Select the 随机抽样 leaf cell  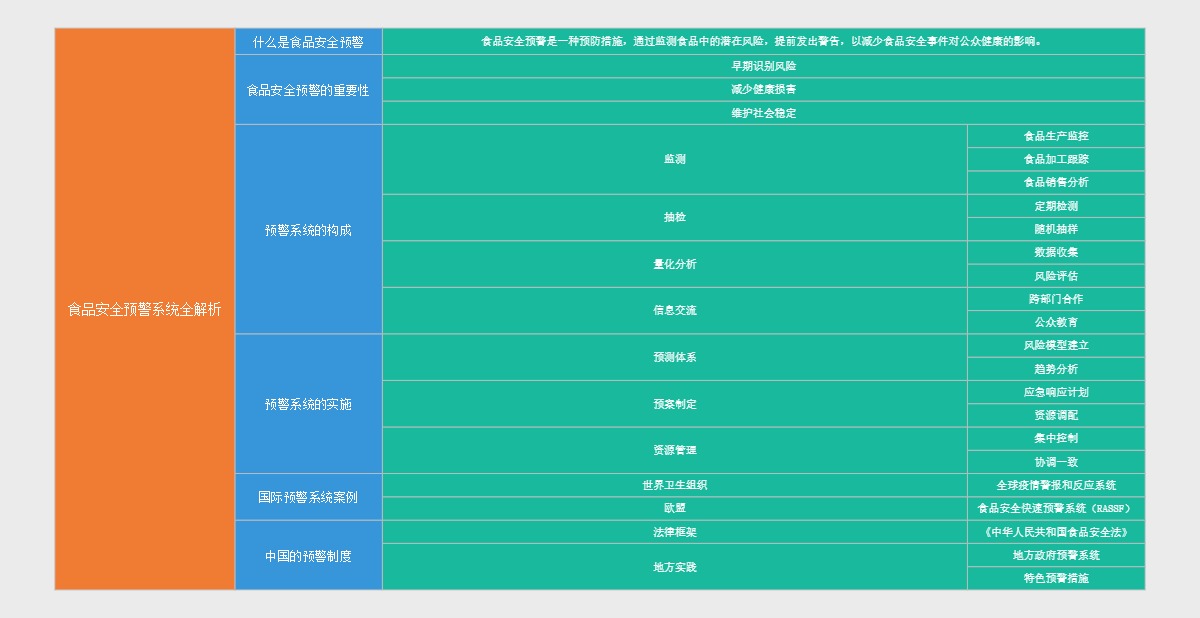1055,229
